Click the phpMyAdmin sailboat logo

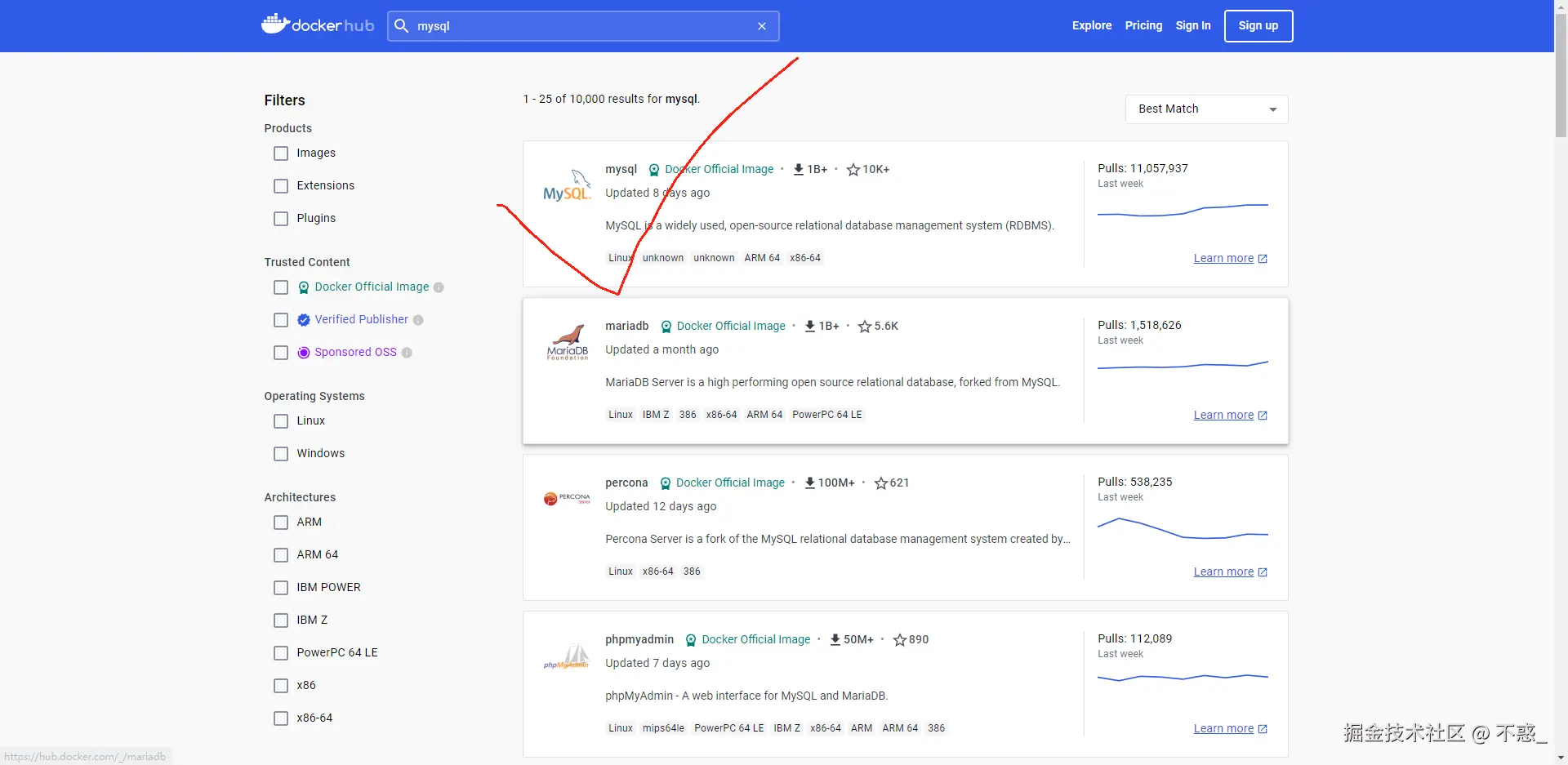click(567, 656)
